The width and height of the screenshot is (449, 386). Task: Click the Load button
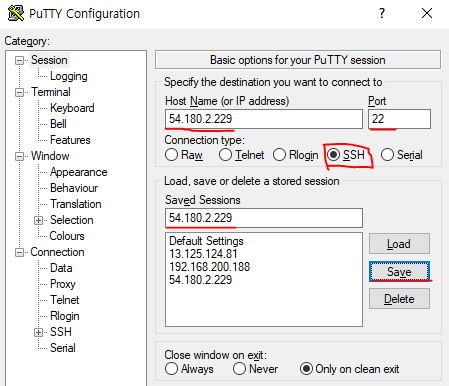click(399, 244)
